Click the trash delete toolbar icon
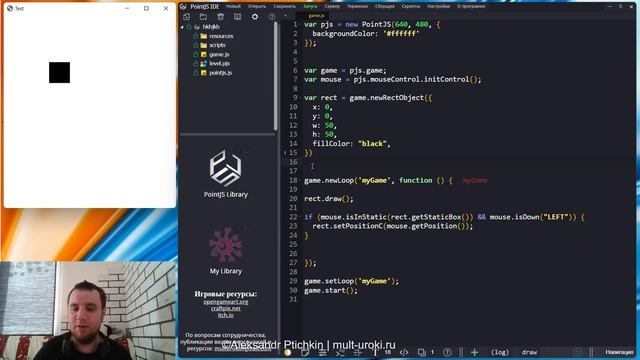The height and width of the screenshot is (360, 640). pyautogui.click(x=220, y=17)
